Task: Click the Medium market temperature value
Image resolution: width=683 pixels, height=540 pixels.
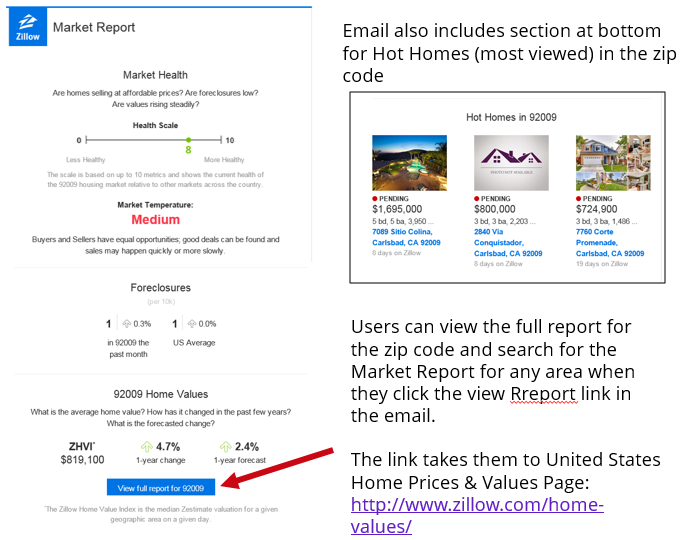Action: pyautogui.click(x=156, y=219)
